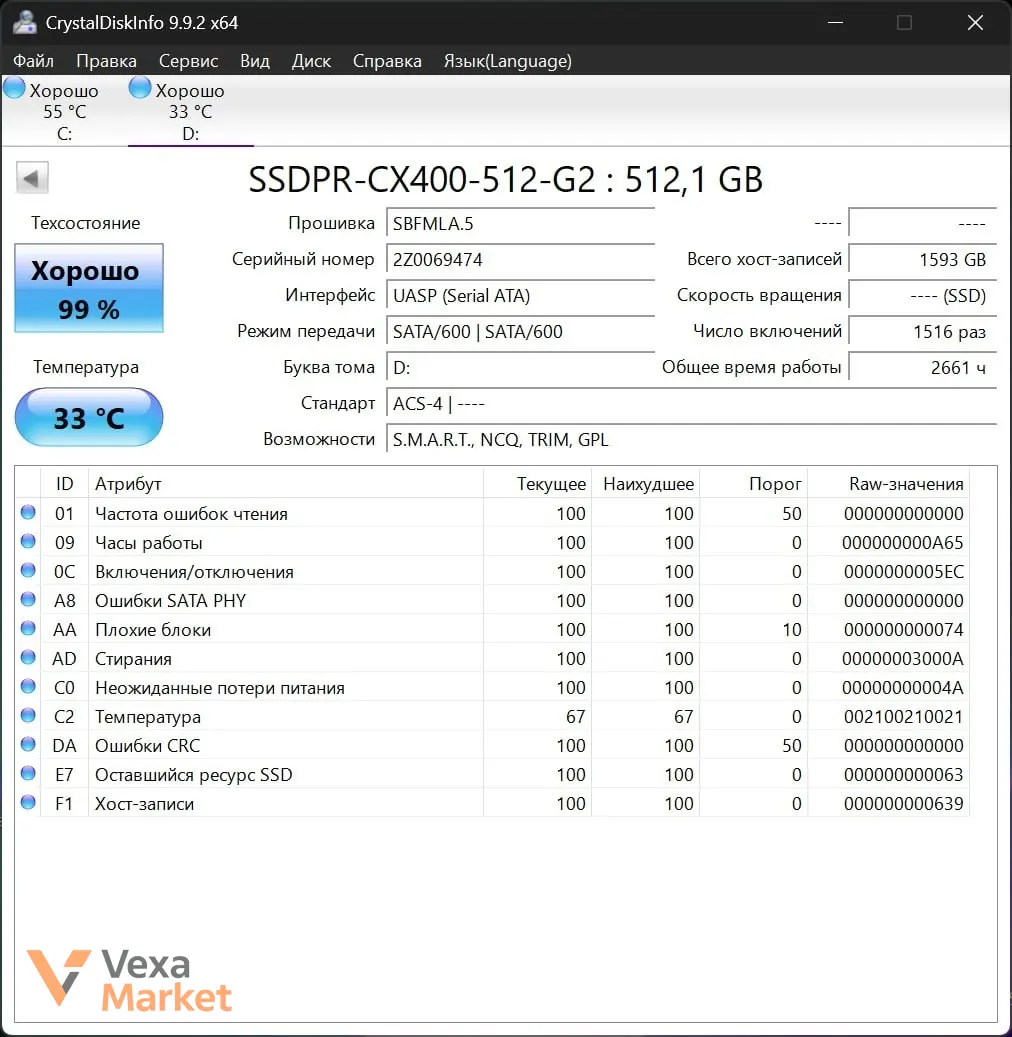Open the Сервис menu
The width and height of the screenshot is (1012, 1037).
pos(189,61)
